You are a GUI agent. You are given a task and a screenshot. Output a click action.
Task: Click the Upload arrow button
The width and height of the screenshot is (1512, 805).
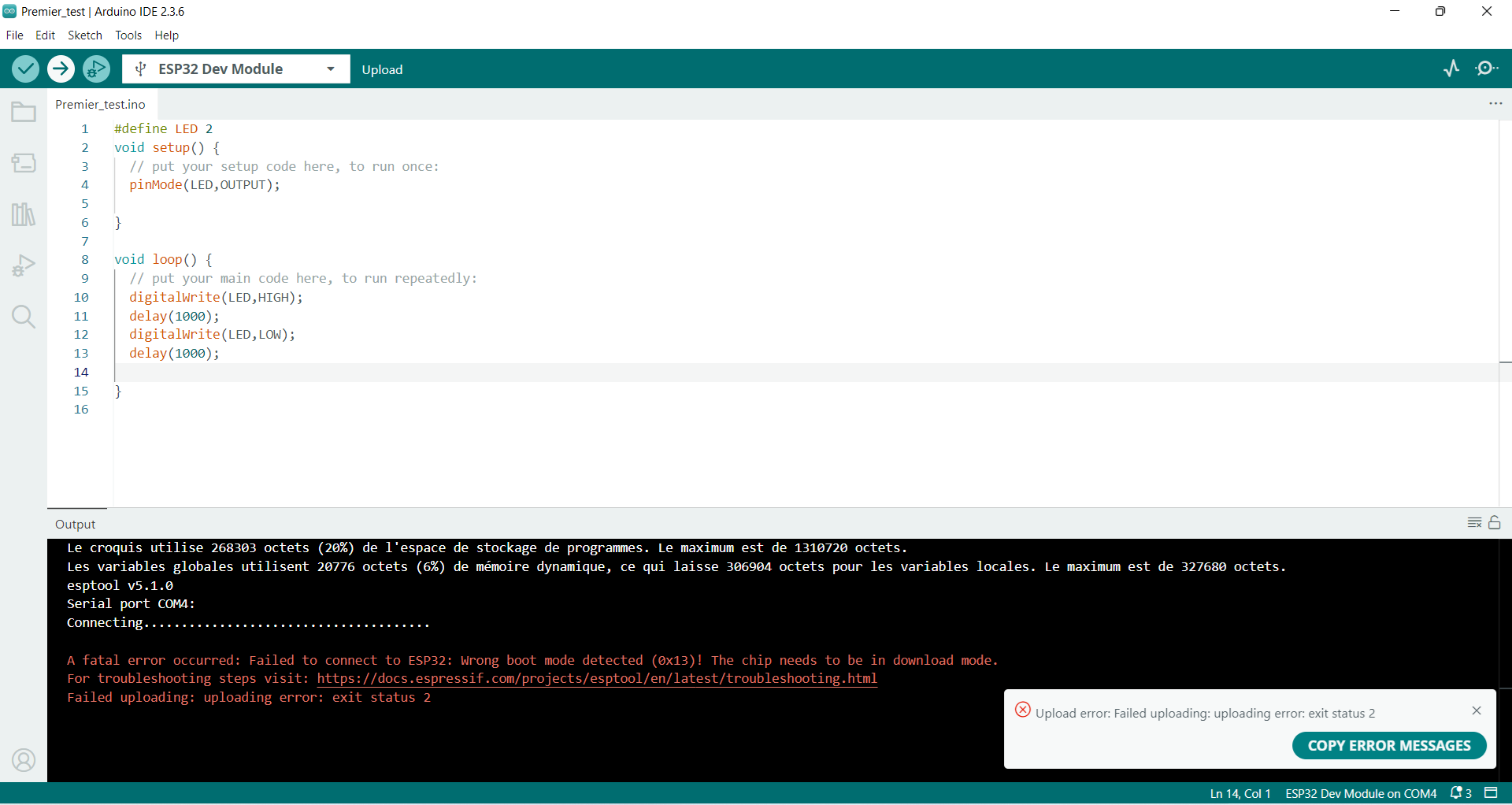[x=61, y=69]
